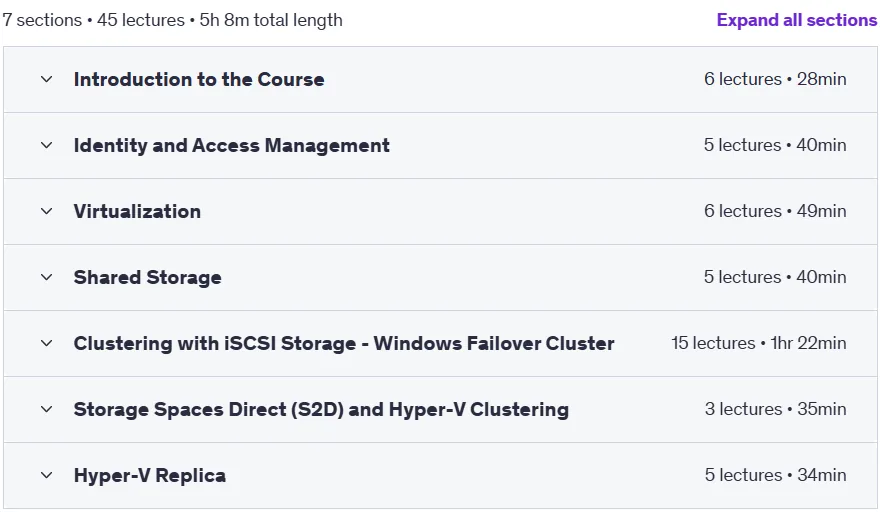Click the 6 lectures • 28min label
The width and height of the screenshot is (880, 512).
[x=775, y=79]
